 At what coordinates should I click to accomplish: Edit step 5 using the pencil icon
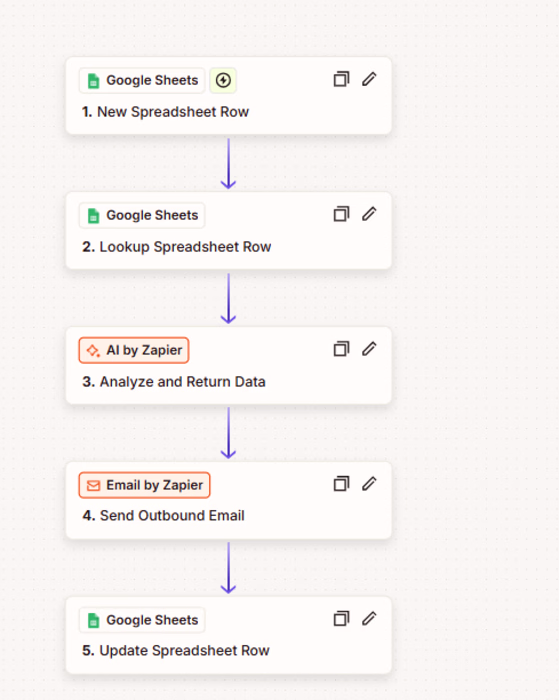coord(369,619)
